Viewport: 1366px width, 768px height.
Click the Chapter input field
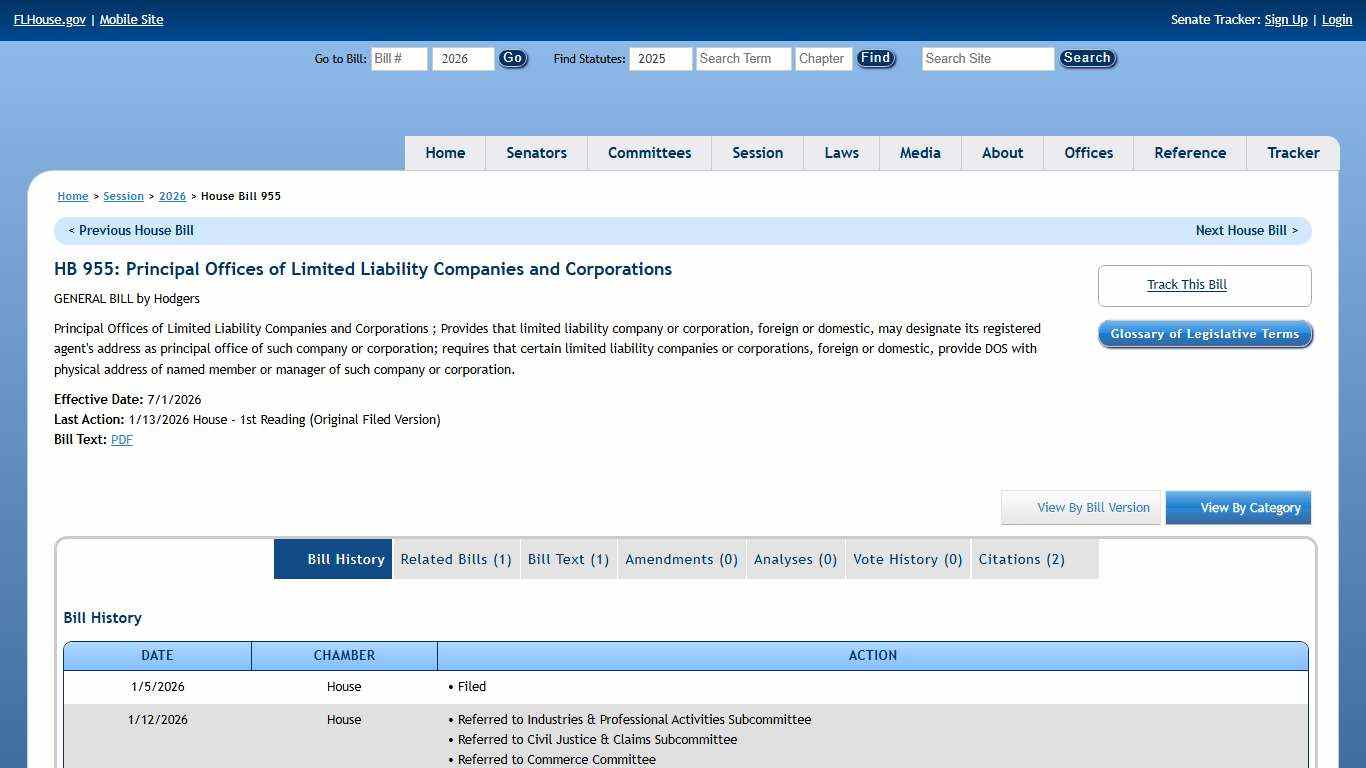point(823,59)
